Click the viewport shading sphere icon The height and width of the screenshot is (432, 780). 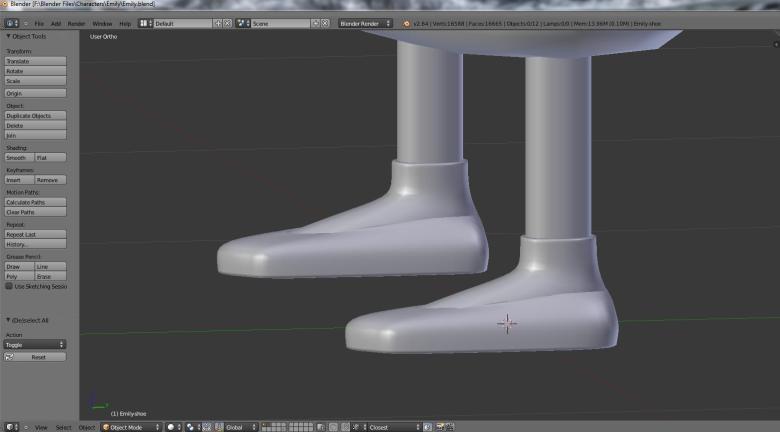tap(172, 427)
